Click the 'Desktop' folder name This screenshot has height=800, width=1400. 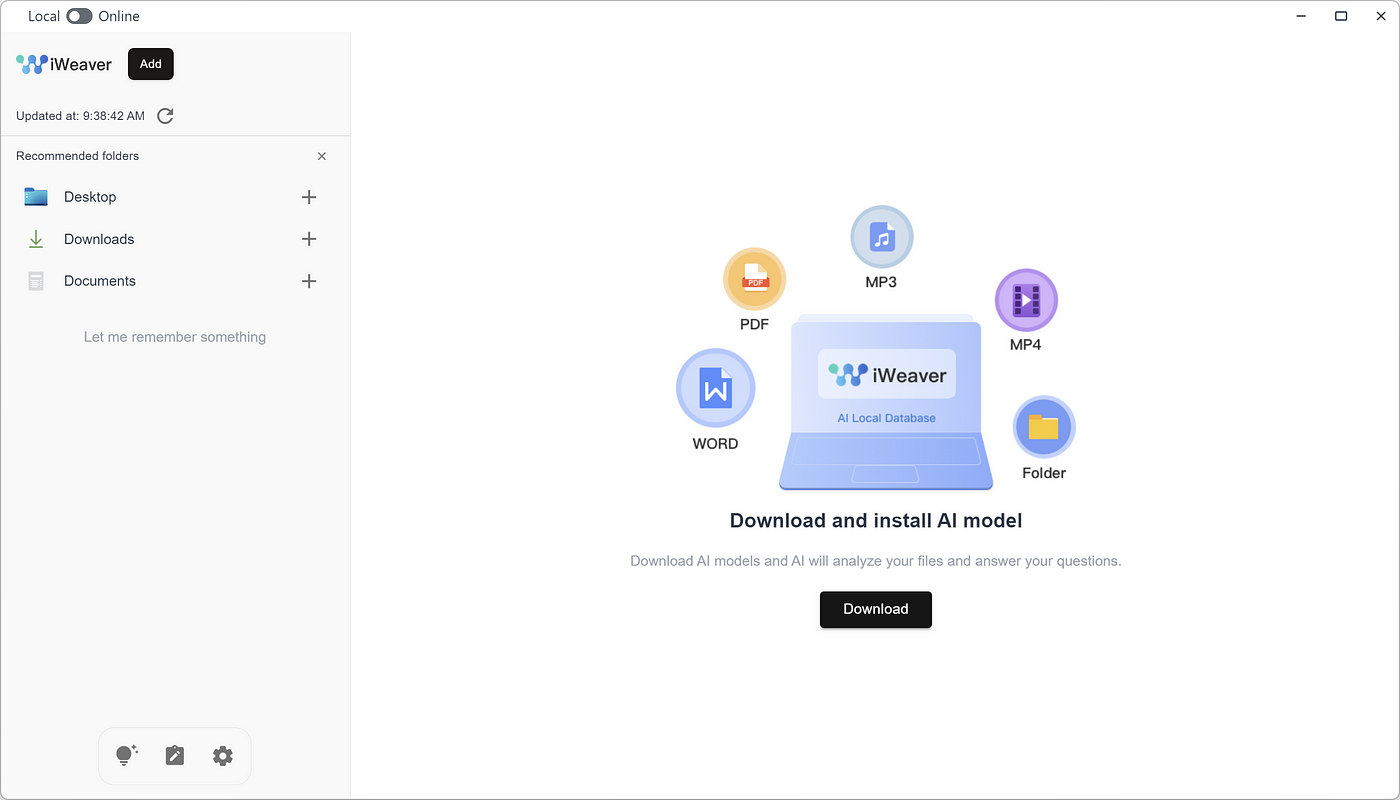(90, 197)
